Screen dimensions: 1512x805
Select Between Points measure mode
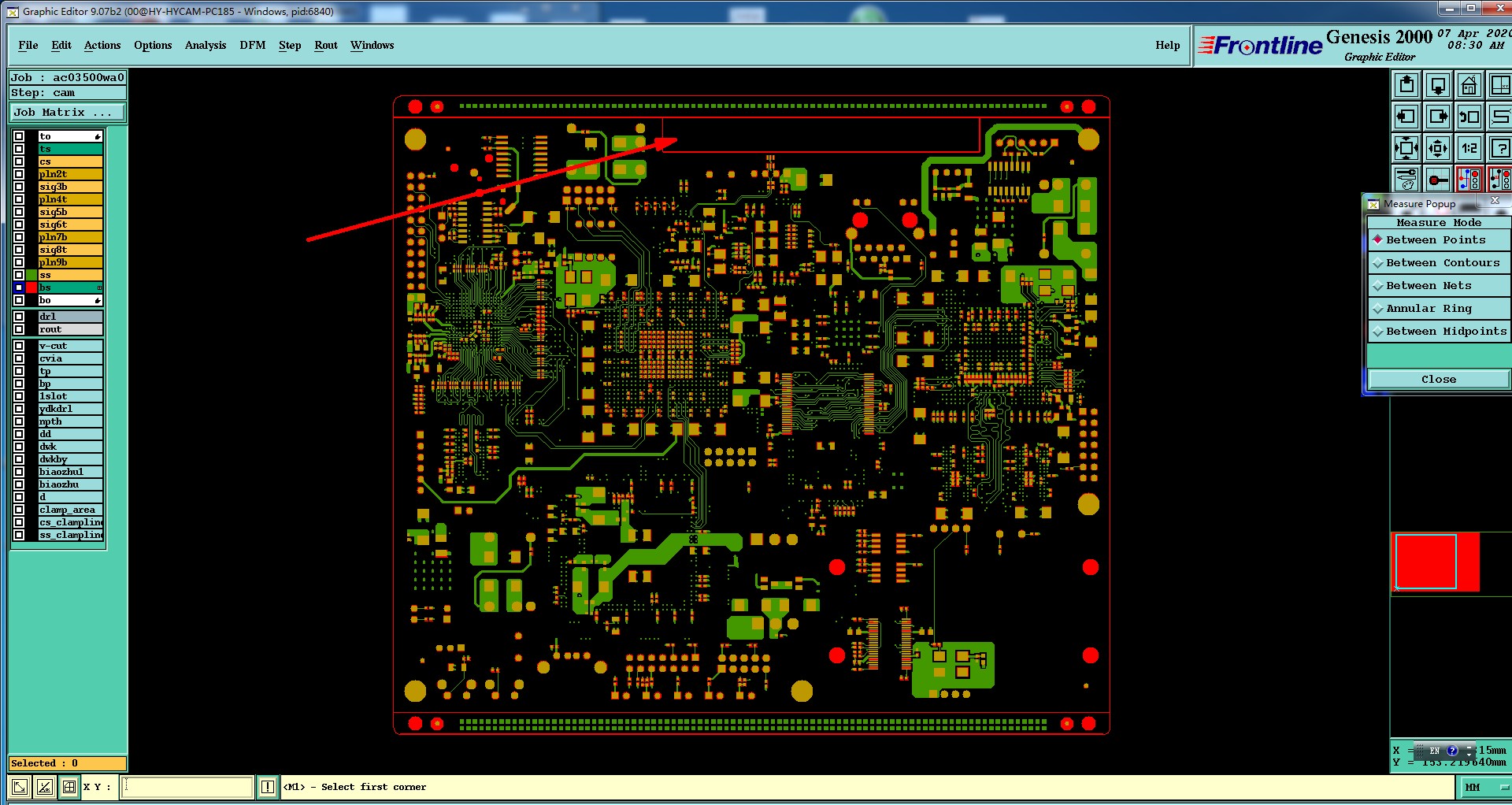point(1439,240)
